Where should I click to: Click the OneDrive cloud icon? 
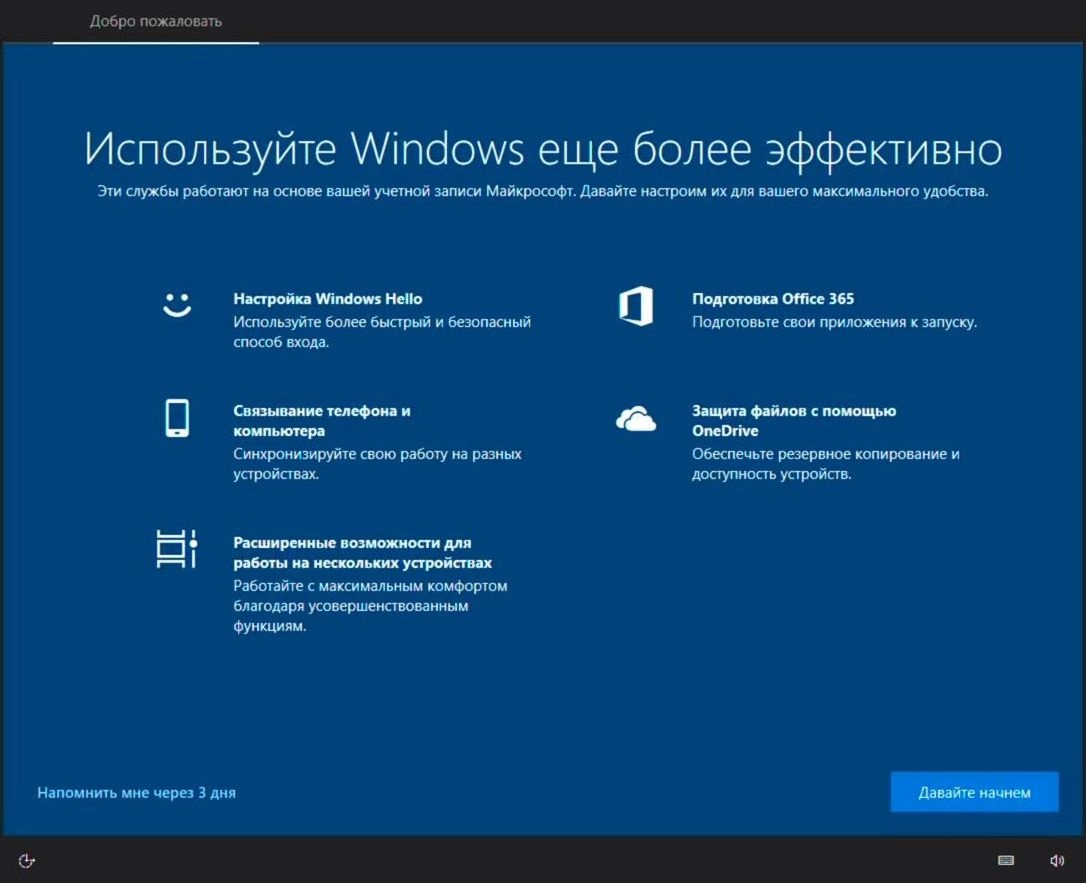pos(636,420)
